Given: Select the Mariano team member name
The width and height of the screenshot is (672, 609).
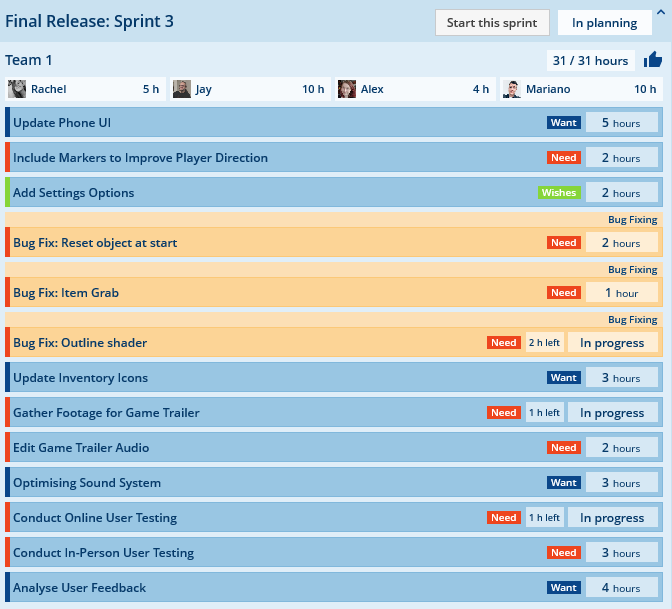Looking at the screenshot, I should point(548,89).
